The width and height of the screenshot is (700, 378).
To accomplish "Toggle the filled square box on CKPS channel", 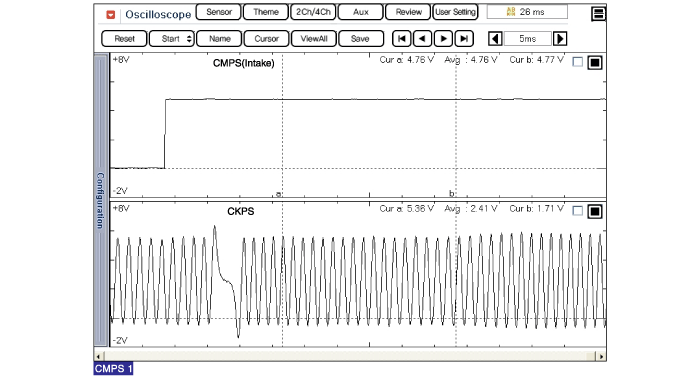I will click(x=595, y=211).
